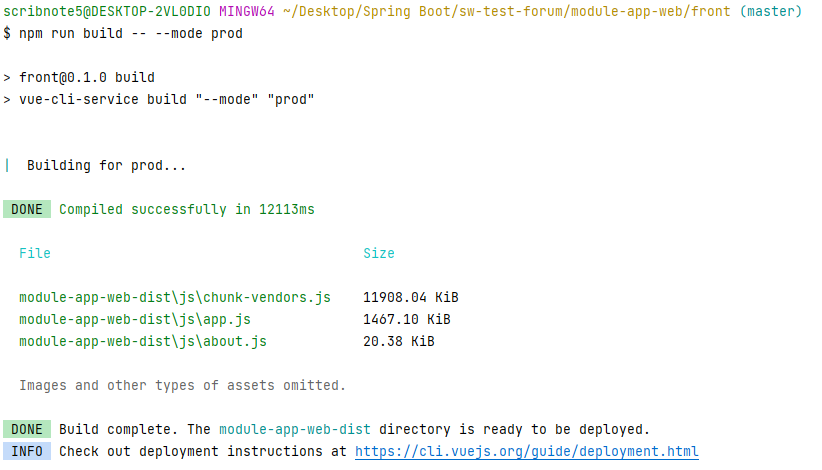
Task: Click the File column header
Action: (34, 254)
